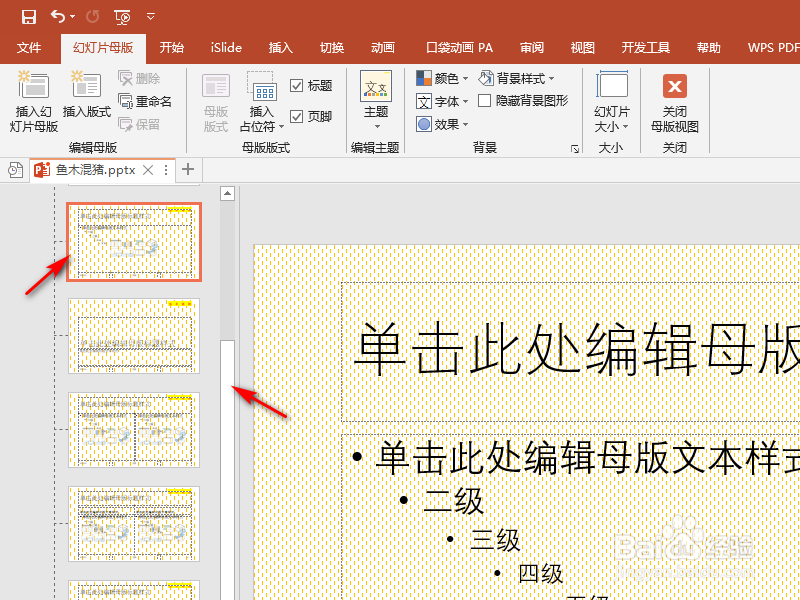Viewport: 800px width, 600px height.
Task: Switch to the 插入 tab
Action: click(x=281, y=48)
